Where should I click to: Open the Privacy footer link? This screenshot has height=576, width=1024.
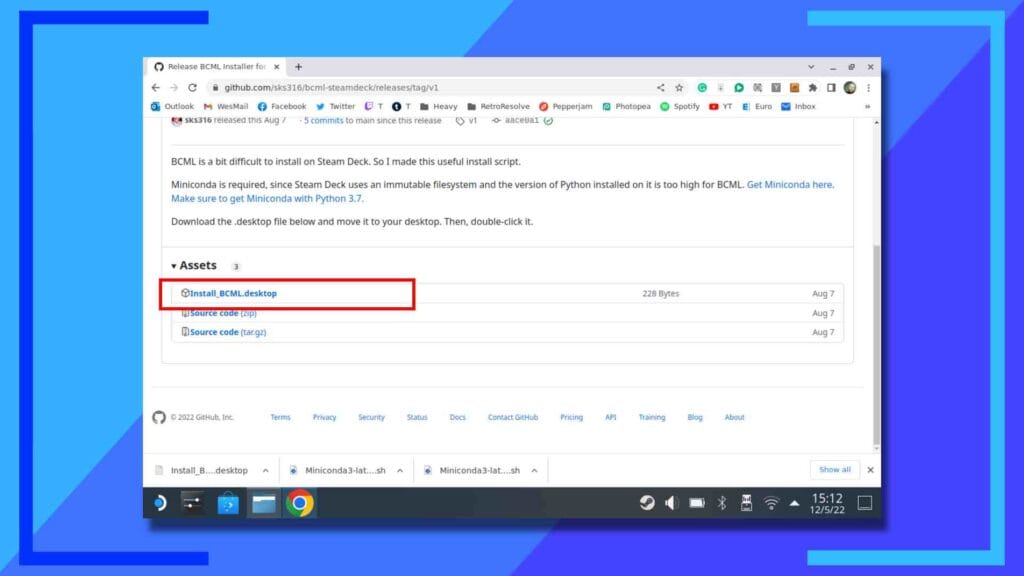[324, 417]
